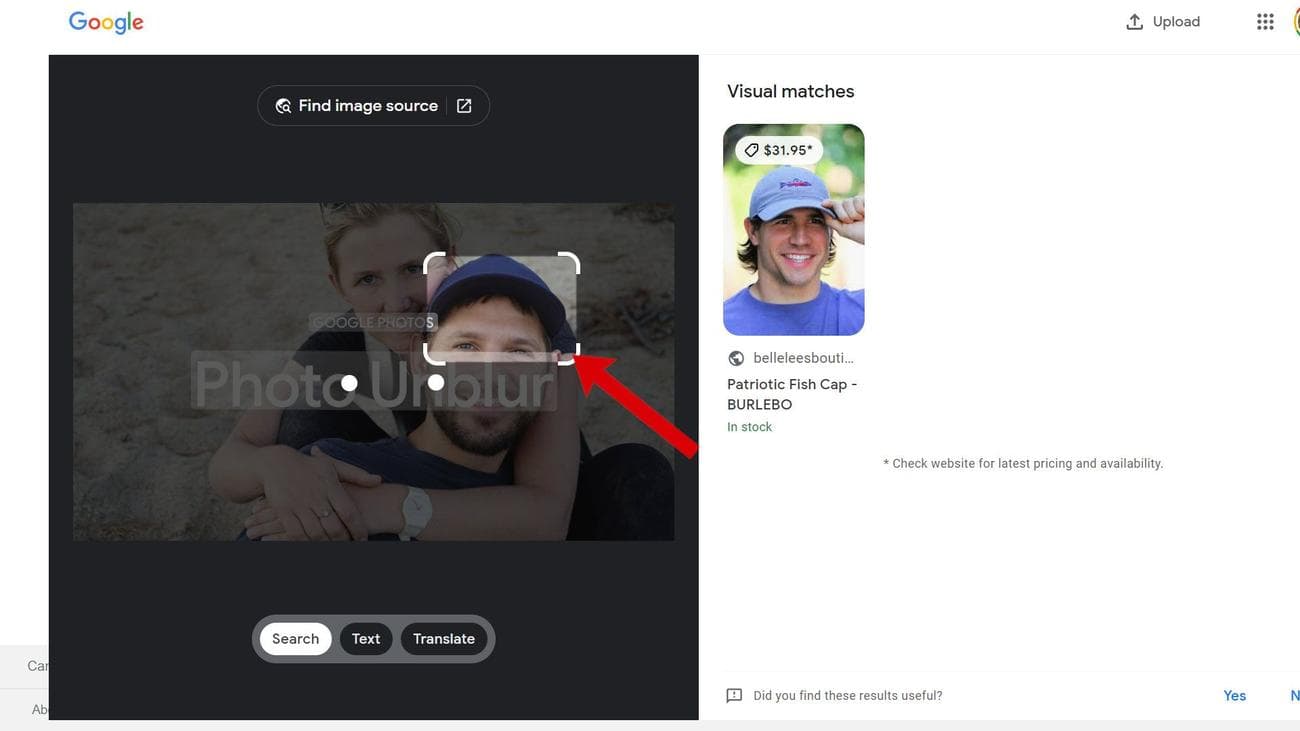Click the $31.95 price tag badge
This screenshot has width=1300, height=731.
point(779,150)
